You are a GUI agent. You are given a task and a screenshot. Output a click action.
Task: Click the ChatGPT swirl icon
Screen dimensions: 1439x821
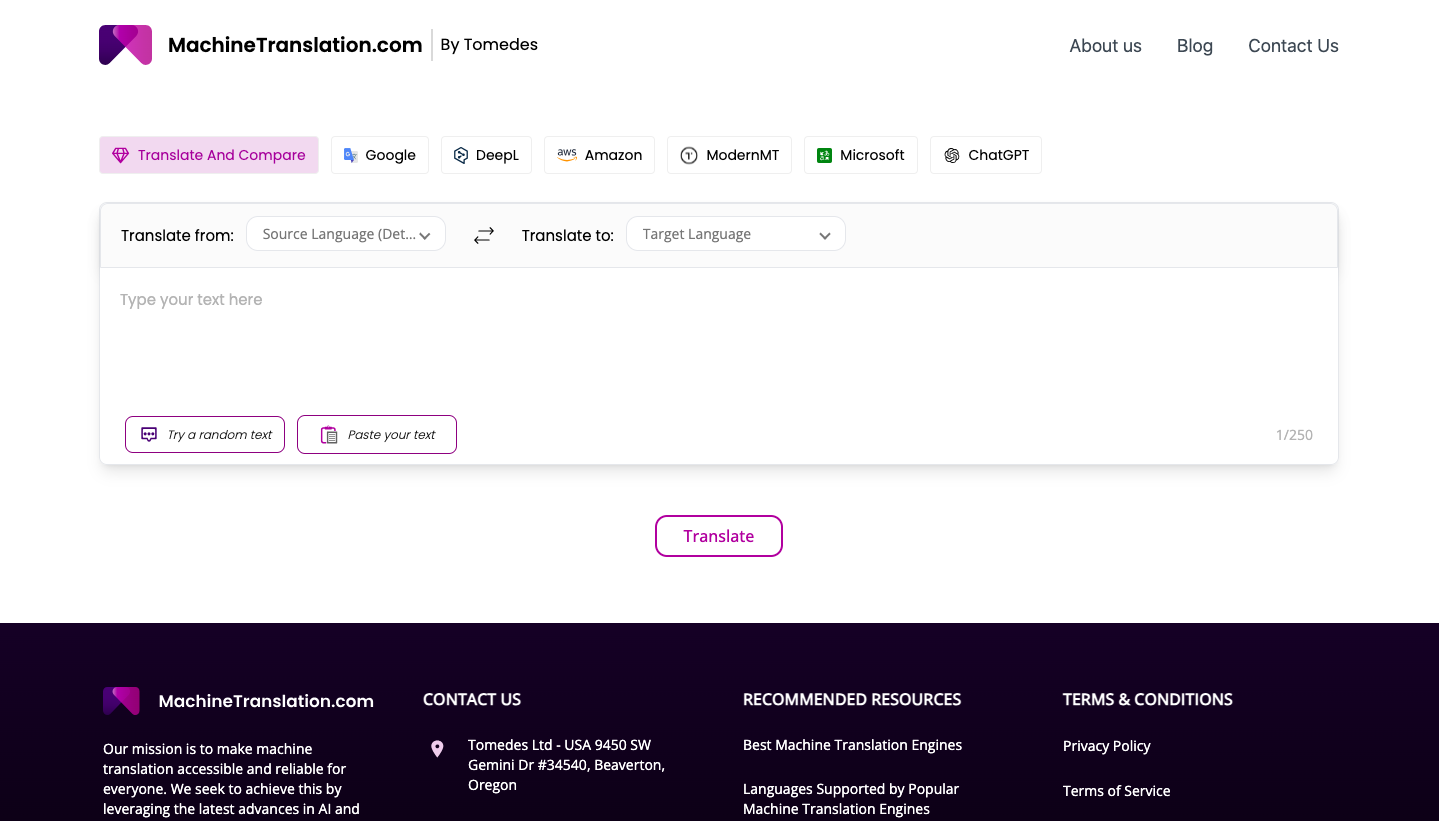point(952,155)
